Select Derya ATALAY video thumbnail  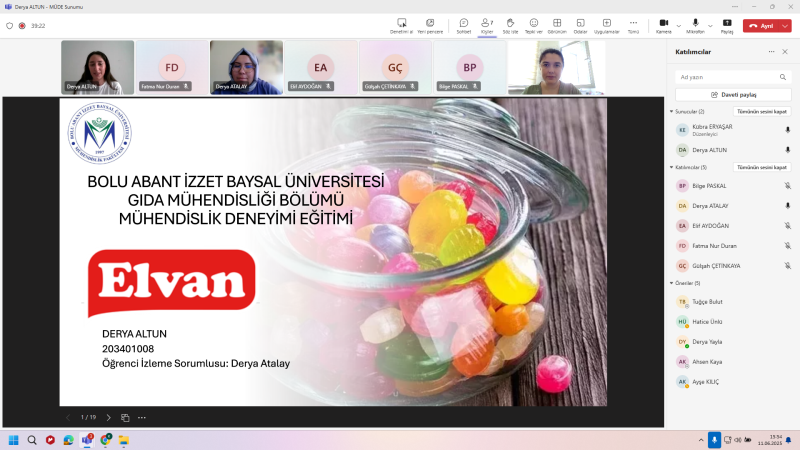(x=246, y=67)
